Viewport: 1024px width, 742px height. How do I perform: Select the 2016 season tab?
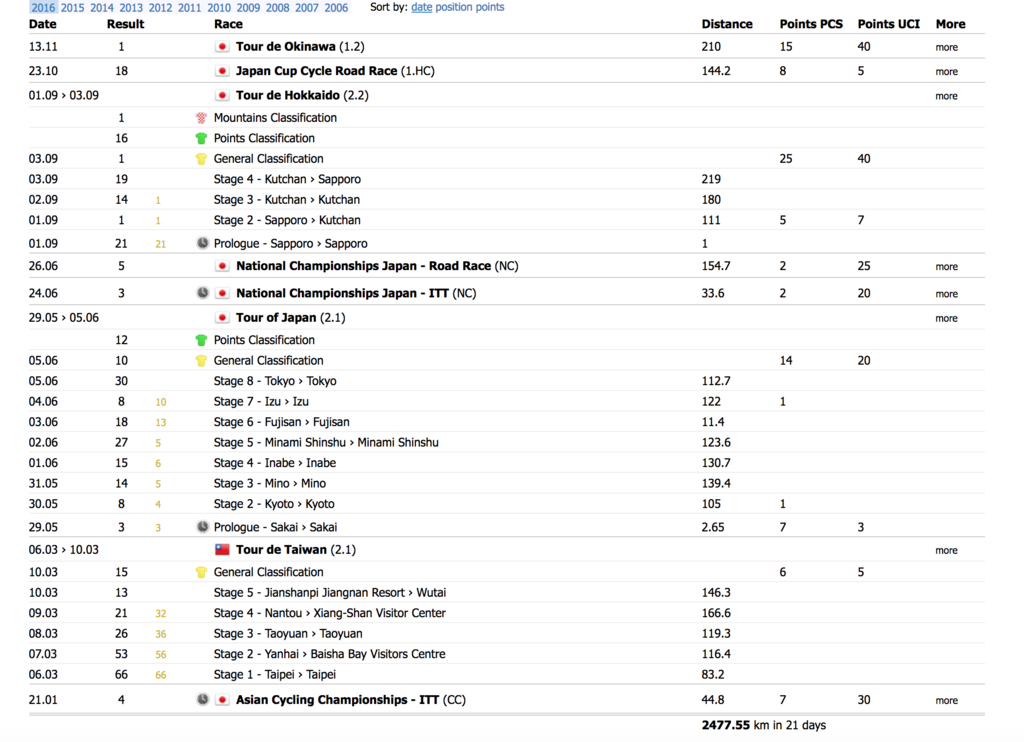click(43, 7)
